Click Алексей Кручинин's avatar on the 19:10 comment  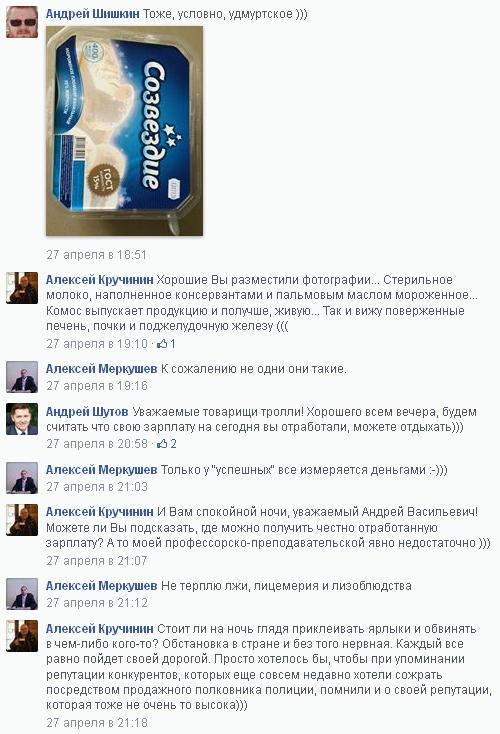22,288
